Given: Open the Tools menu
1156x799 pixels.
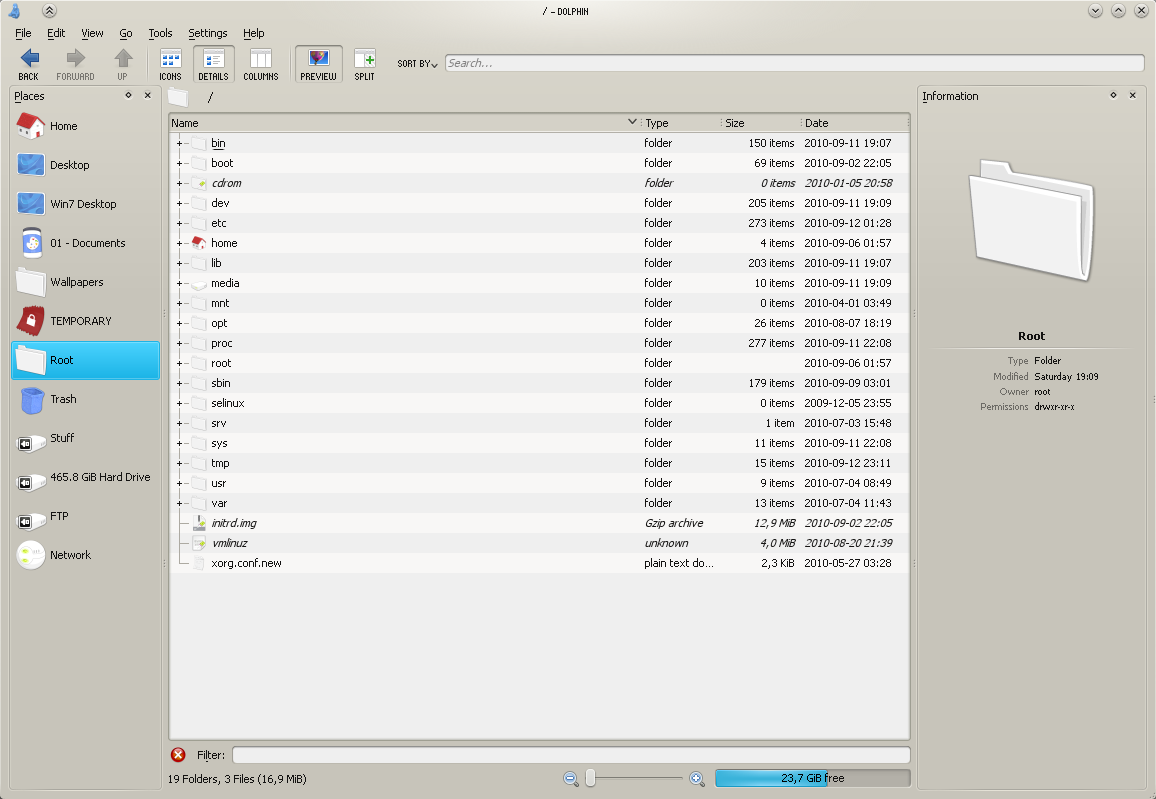Looking at the screenshot, I should tap(160, 33).
